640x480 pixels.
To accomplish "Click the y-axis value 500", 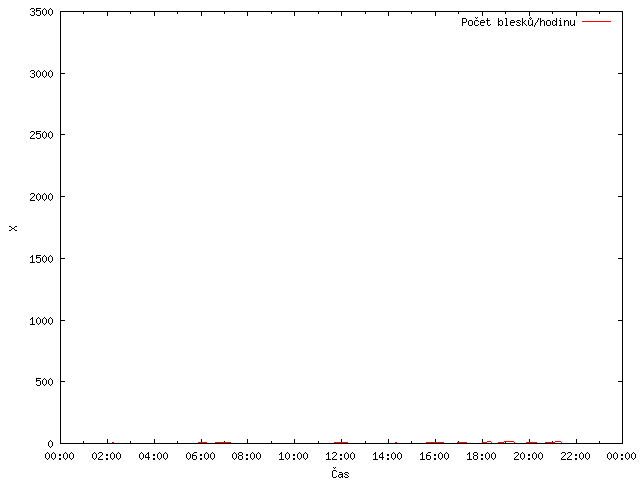I will pos(44,382).
